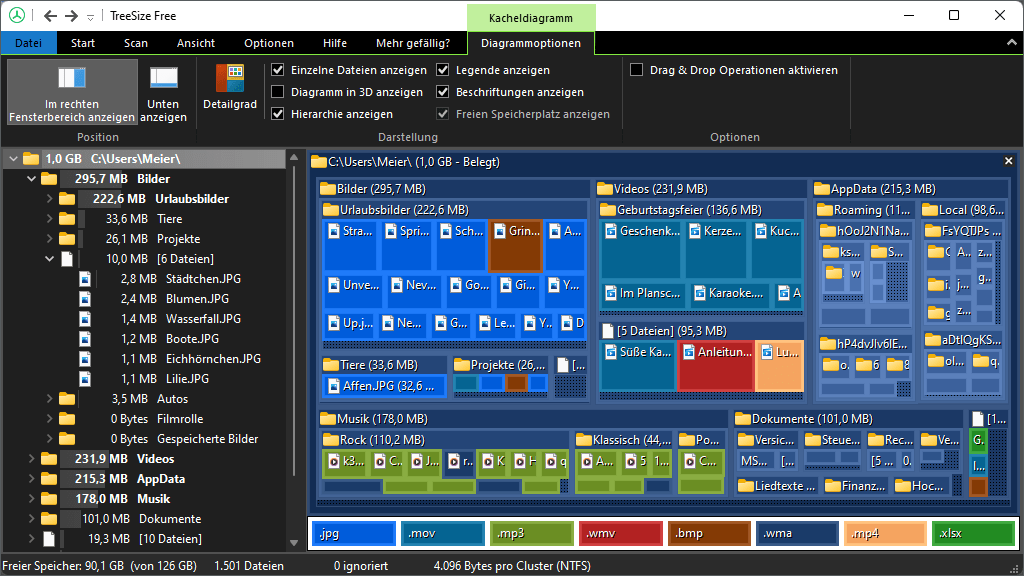This screenshot has width=1024, height=576.
Task: Click the Geburtstagsfeier folder icon in treemap
Action: coord(608,210)
